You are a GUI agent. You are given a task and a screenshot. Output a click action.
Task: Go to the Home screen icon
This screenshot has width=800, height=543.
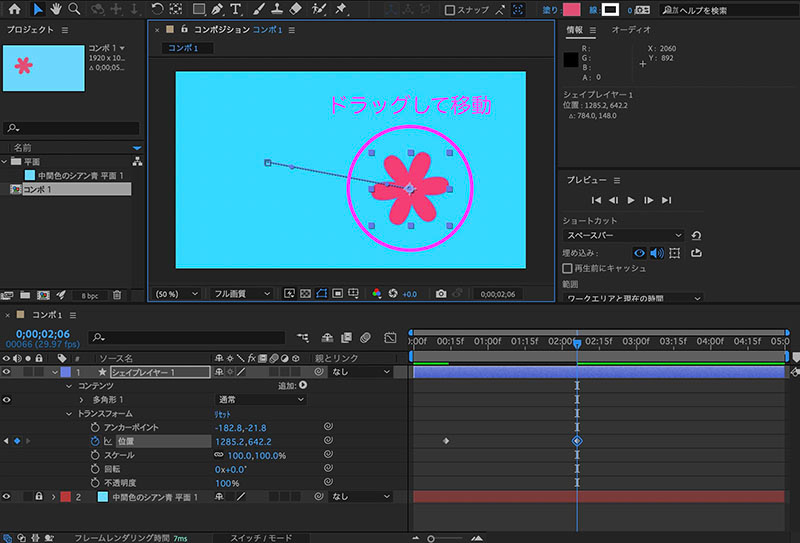click(x=15, y=9)
